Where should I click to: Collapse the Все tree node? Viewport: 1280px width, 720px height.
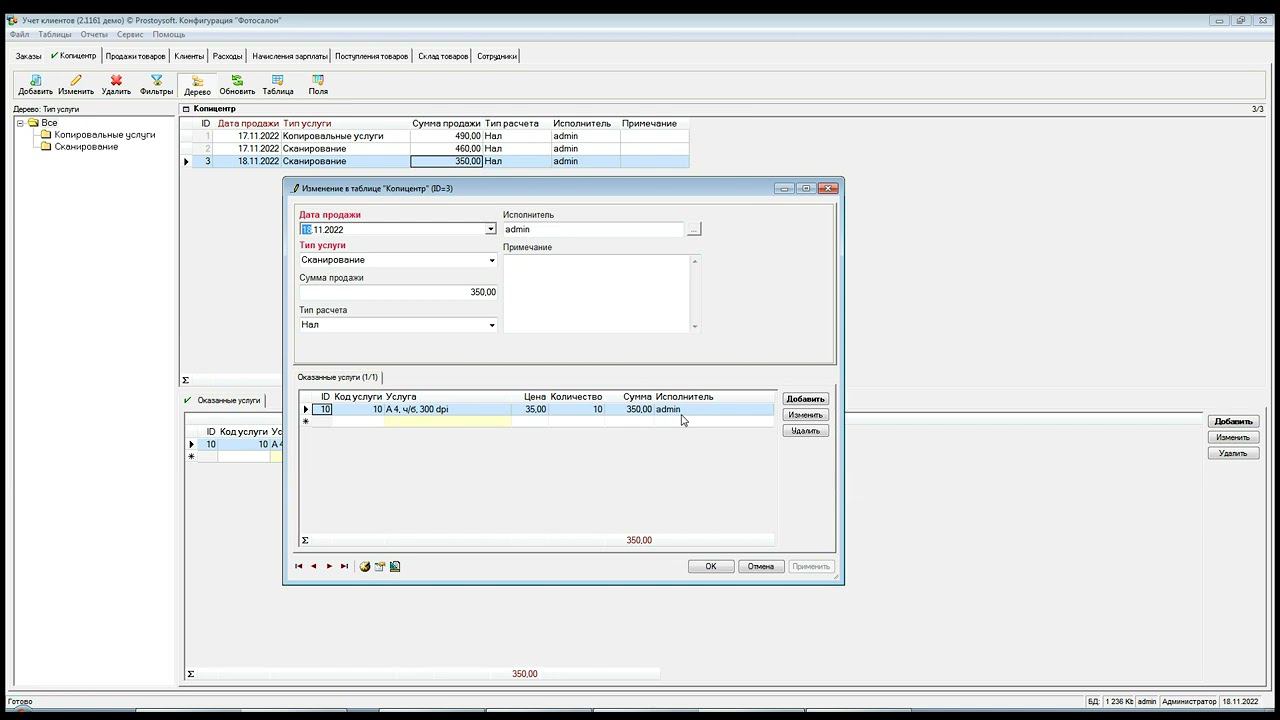20,123
